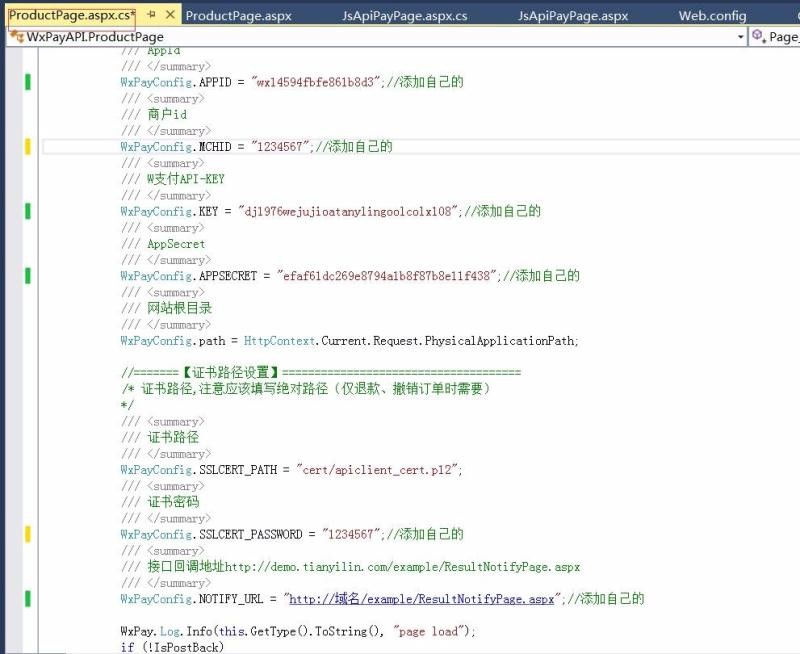Click the demo.tianyilin.com callback URL comment

pos(403,567)
